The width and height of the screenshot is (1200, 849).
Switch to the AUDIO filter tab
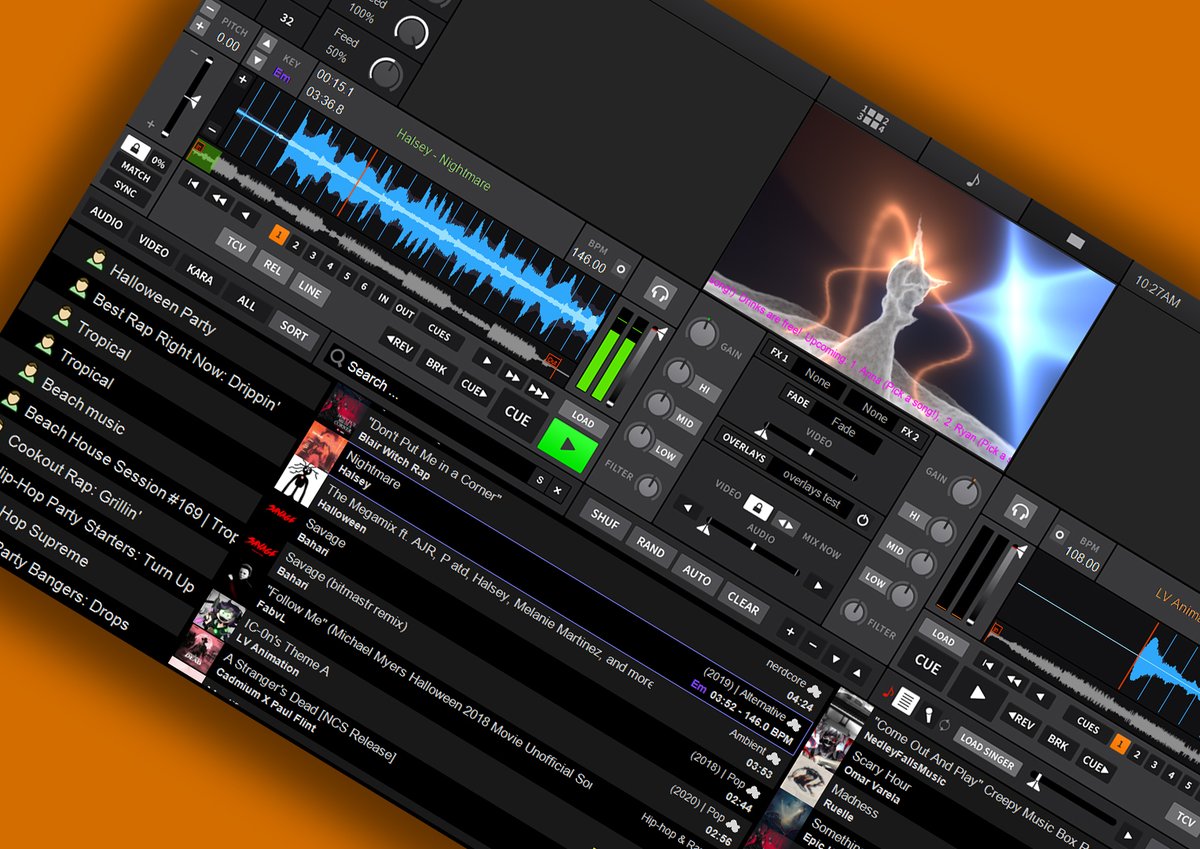[x=106, y=216]
